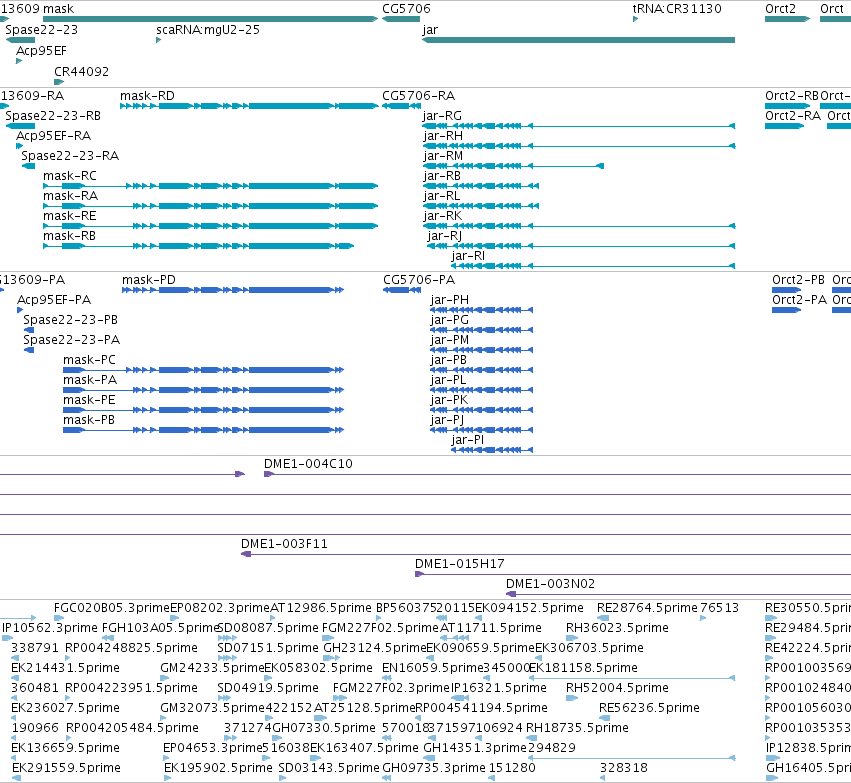Click the jar-PI protein glyph

pos(492,450)
